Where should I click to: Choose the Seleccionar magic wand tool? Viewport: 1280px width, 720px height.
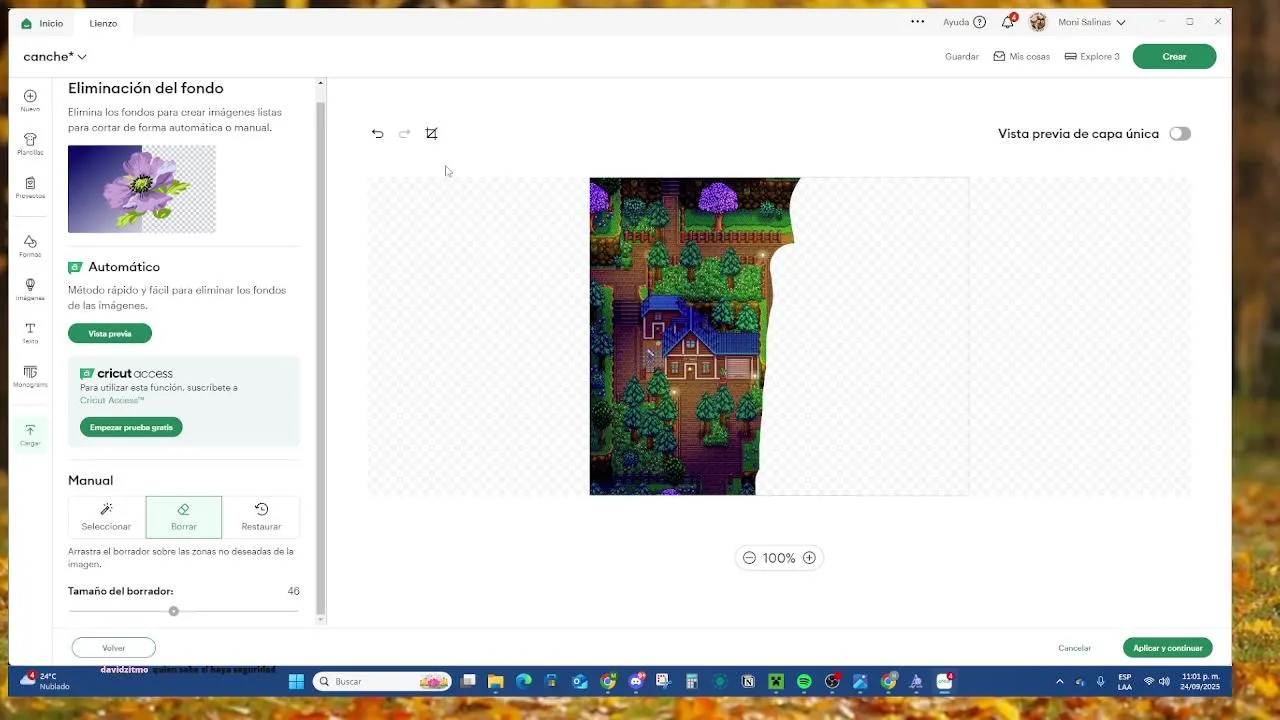(106, 517)
